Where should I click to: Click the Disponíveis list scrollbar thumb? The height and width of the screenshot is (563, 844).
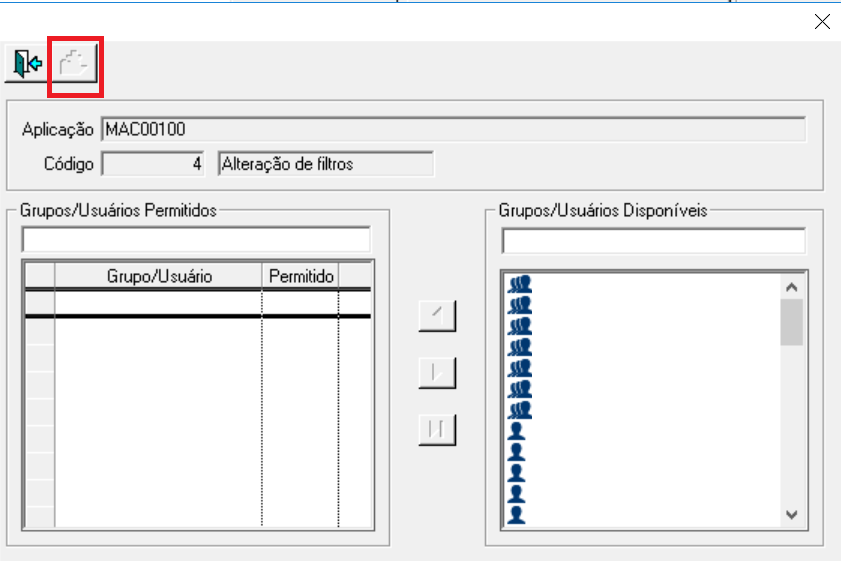(791, 322)
